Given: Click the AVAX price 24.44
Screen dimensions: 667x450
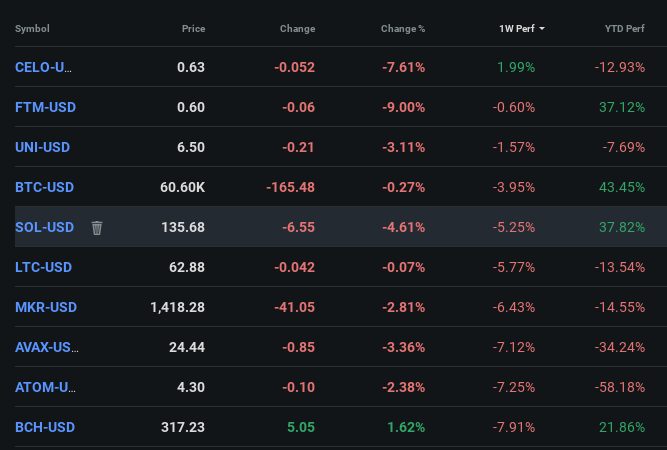Looking at the screenshot, I should pos(187,347).
